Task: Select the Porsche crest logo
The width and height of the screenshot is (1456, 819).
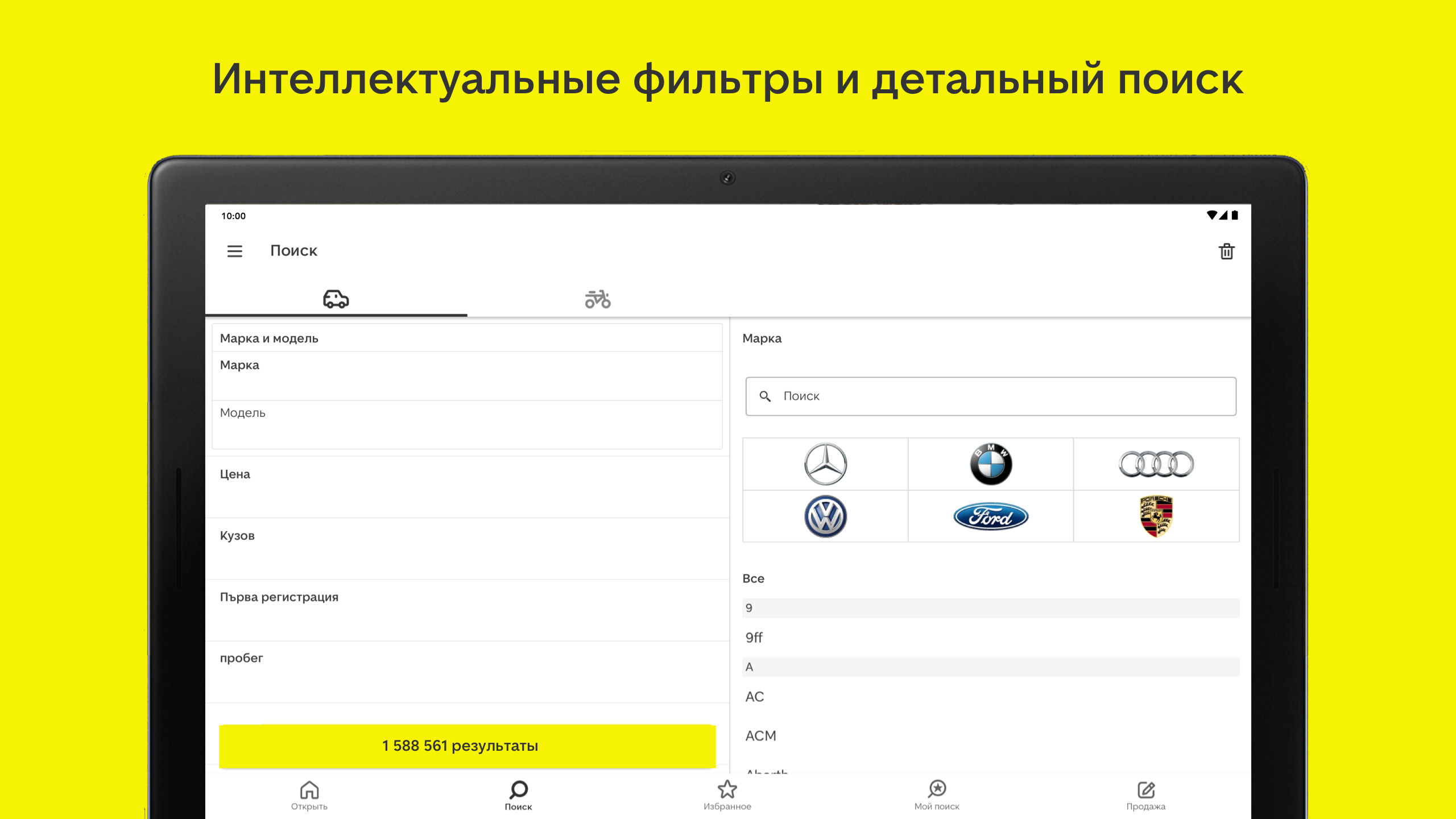Action: click(x=1156, y=516)
